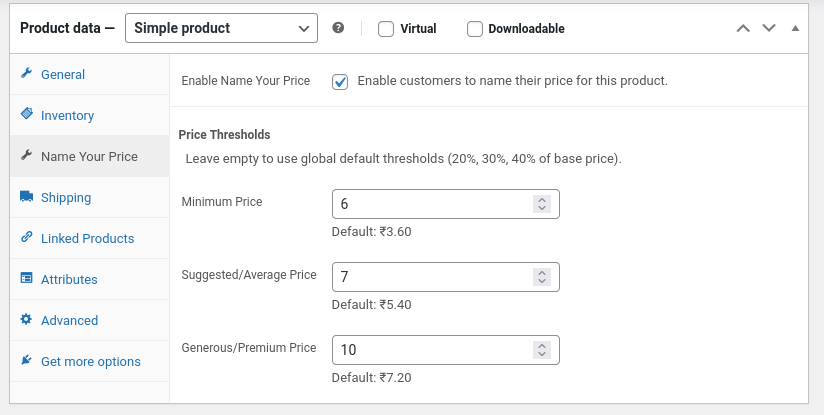The width and height of the screenshot is (824, 415).
Task: Focus the Minimum Price input field
Action: point(446,204)
